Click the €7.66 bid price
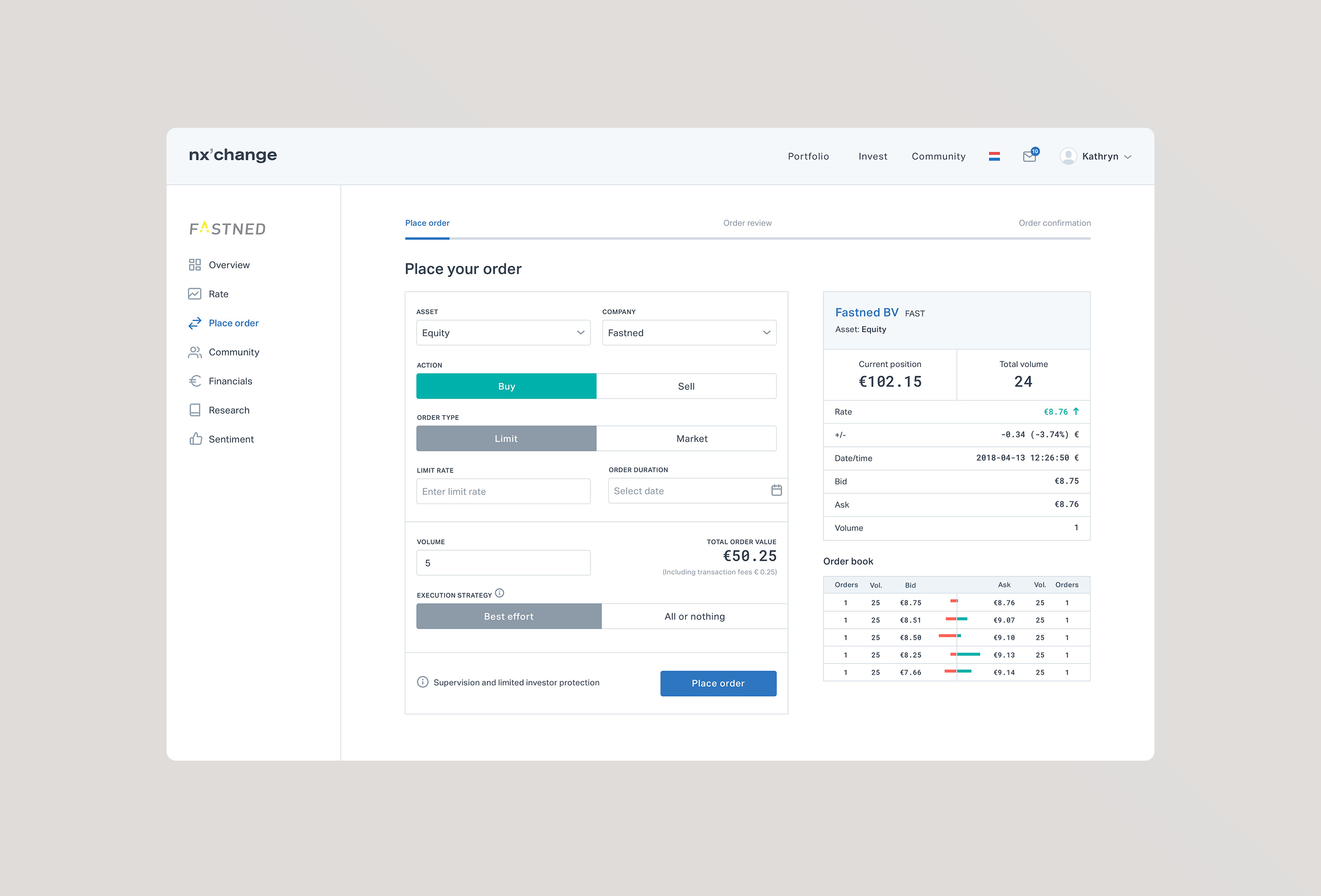The image size is (1321, 896). [911, 673]
